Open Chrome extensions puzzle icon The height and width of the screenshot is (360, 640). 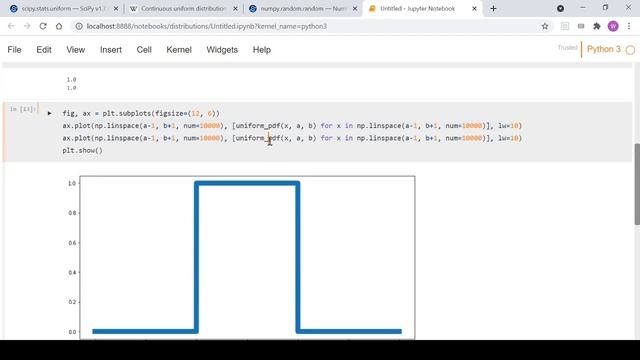pyautogui.click(x=597, y=26)
